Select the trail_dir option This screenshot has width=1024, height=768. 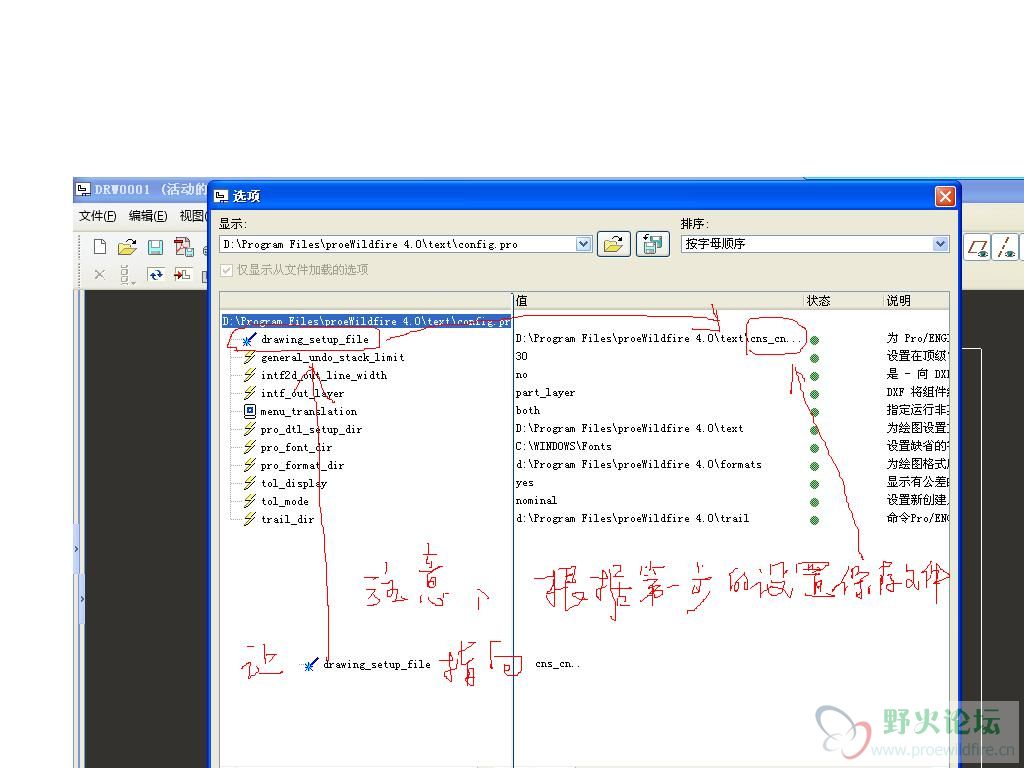click(287, 519)
